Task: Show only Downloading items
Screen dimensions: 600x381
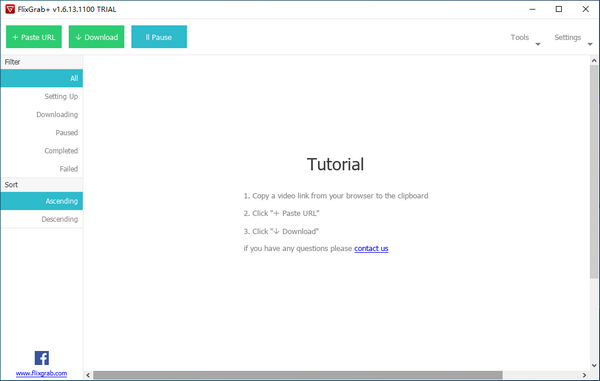Action: coord(42,114)
